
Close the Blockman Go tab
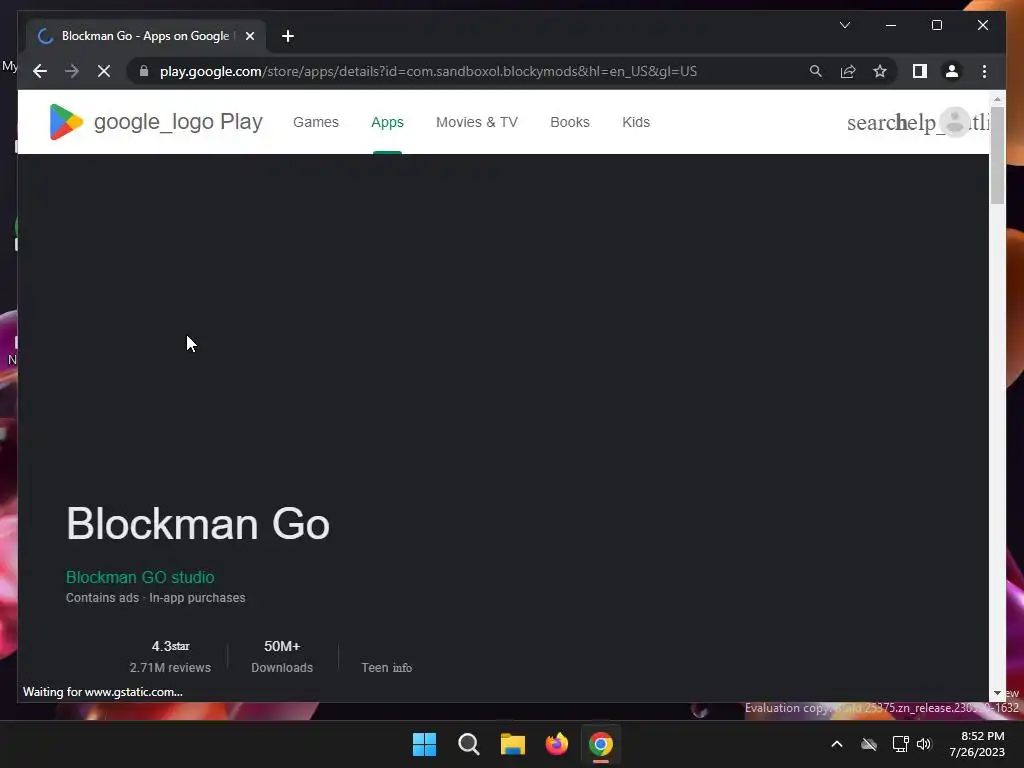(x=249, y=36)
